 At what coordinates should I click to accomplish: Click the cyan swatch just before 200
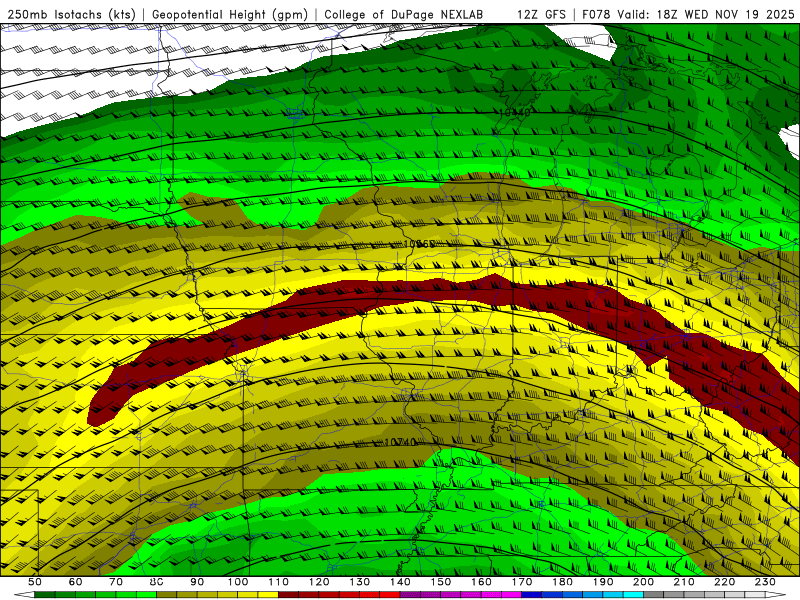(633, 595)
